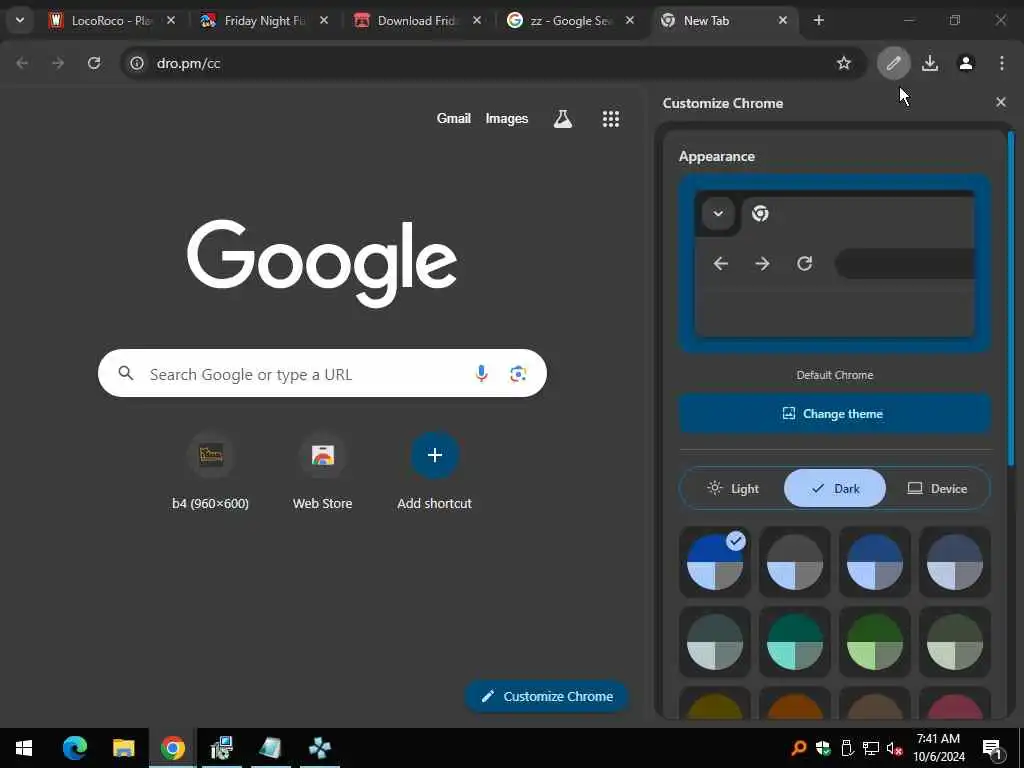The height and width of the screenshot is (768, 1024).
Task: Open Windows Security shield tray icon
Action: point(823,748)
